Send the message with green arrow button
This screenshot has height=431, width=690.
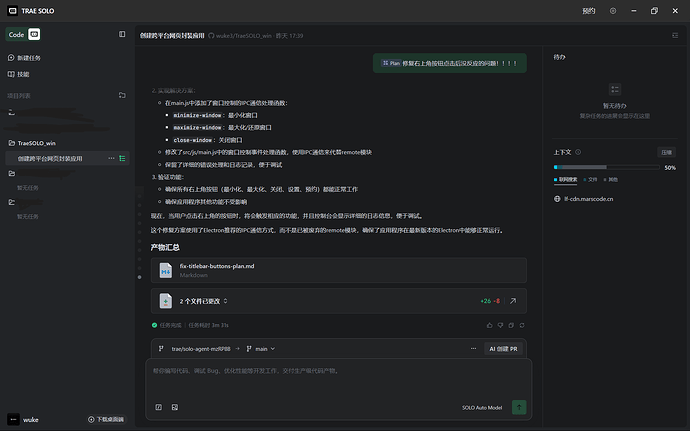[519, 407]
